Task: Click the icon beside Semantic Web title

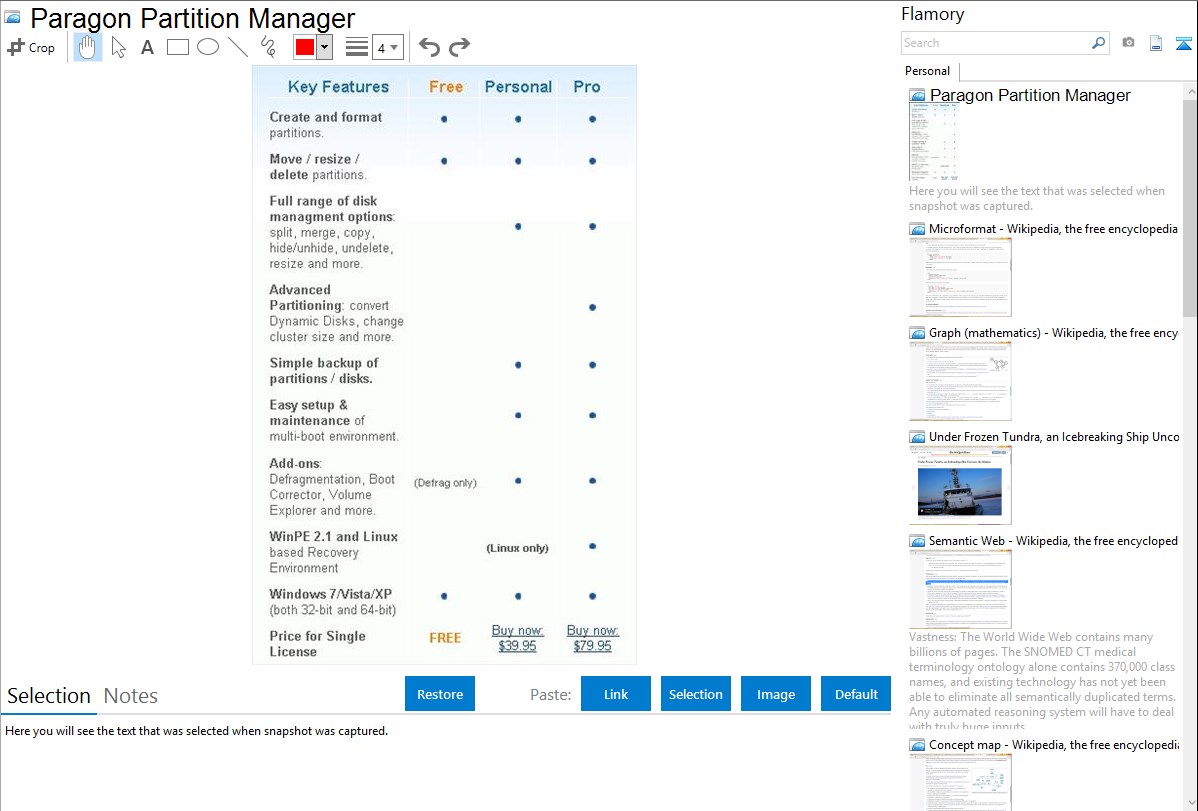Action: click(x=917, y=540)
